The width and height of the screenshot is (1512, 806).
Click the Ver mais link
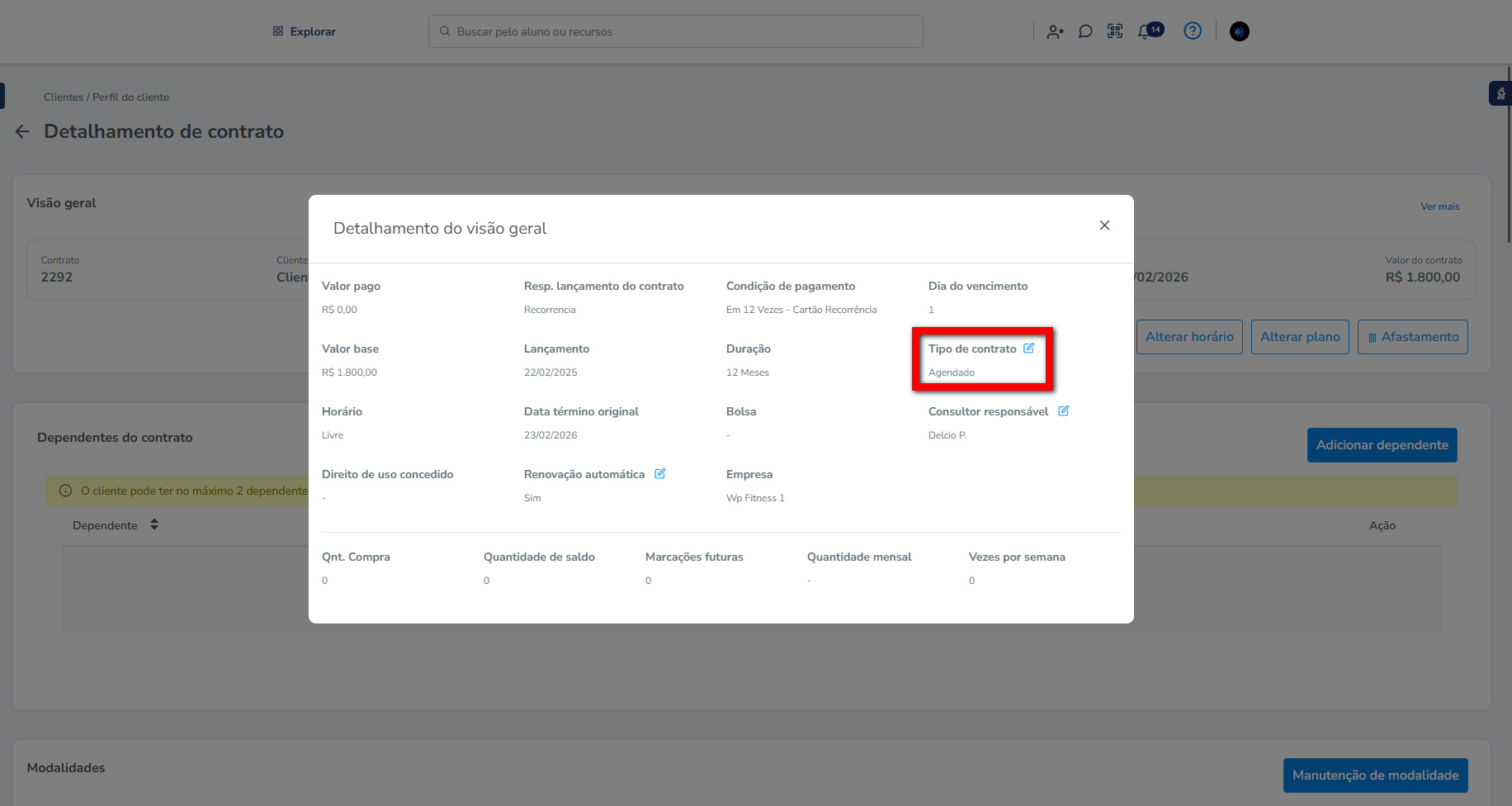tap(1439, 206)
